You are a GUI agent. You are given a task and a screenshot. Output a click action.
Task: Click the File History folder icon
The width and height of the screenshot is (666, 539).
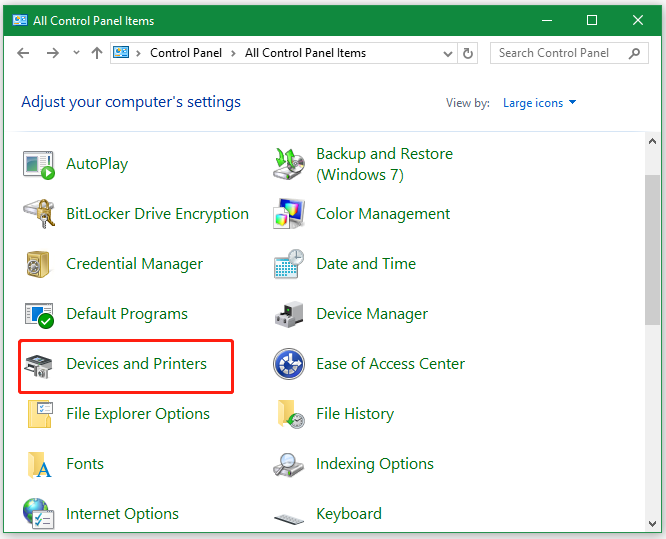(291, 414)
